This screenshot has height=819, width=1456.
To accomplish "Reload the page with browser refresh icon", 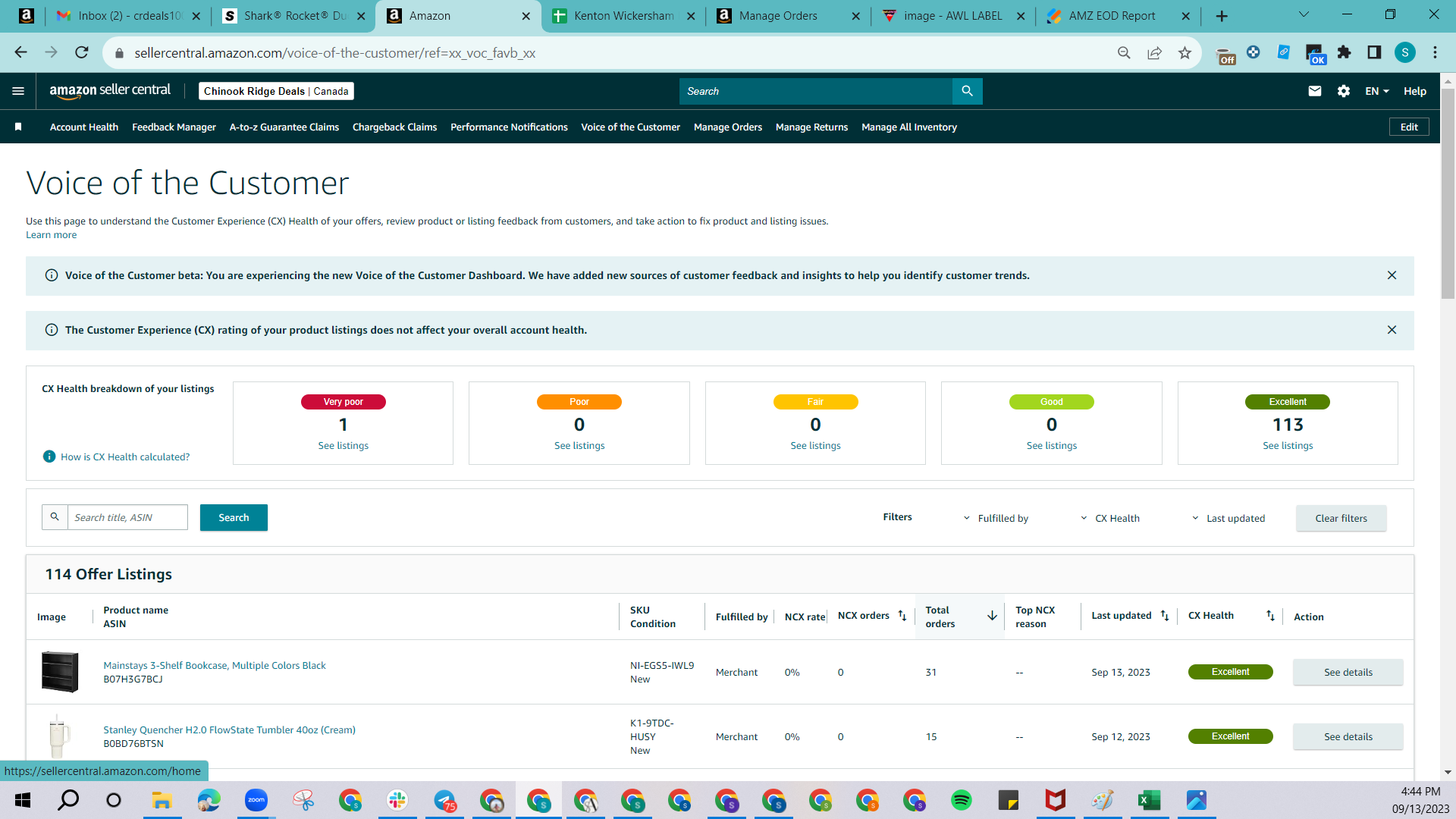I will 82,52.
